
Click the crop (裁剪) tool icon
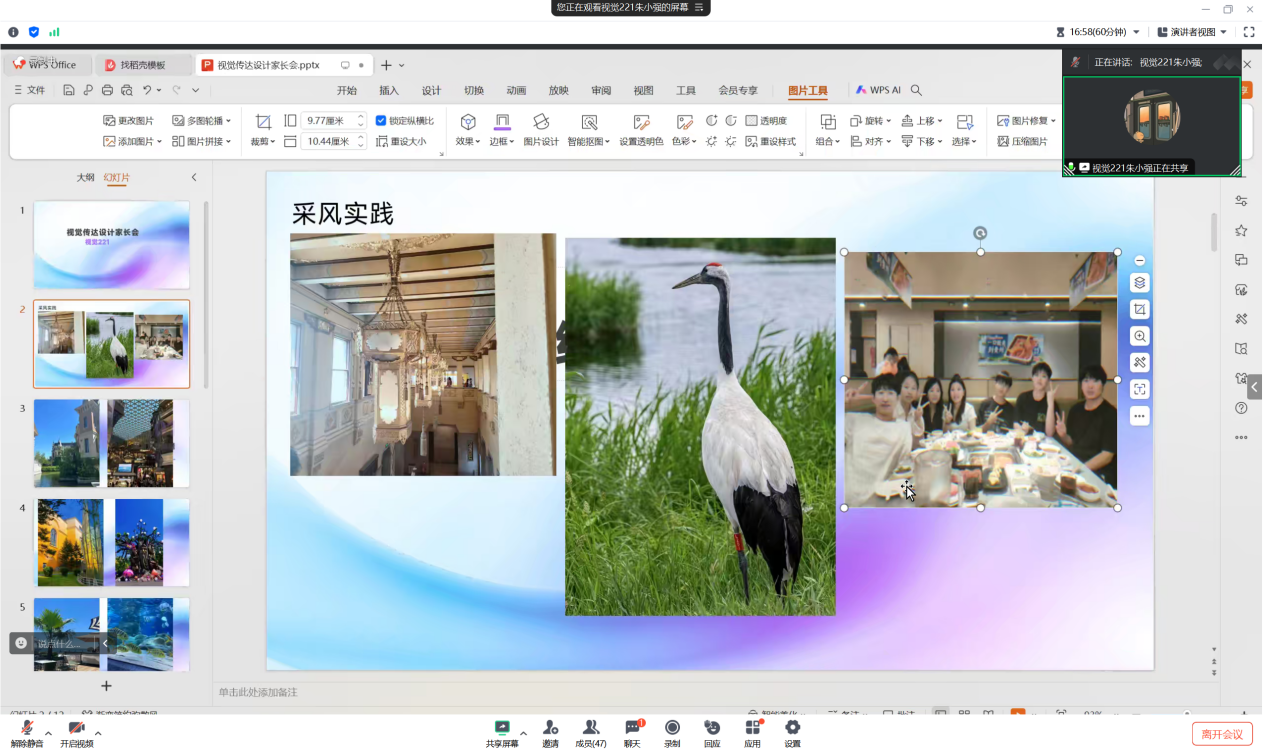coord(263,122)
